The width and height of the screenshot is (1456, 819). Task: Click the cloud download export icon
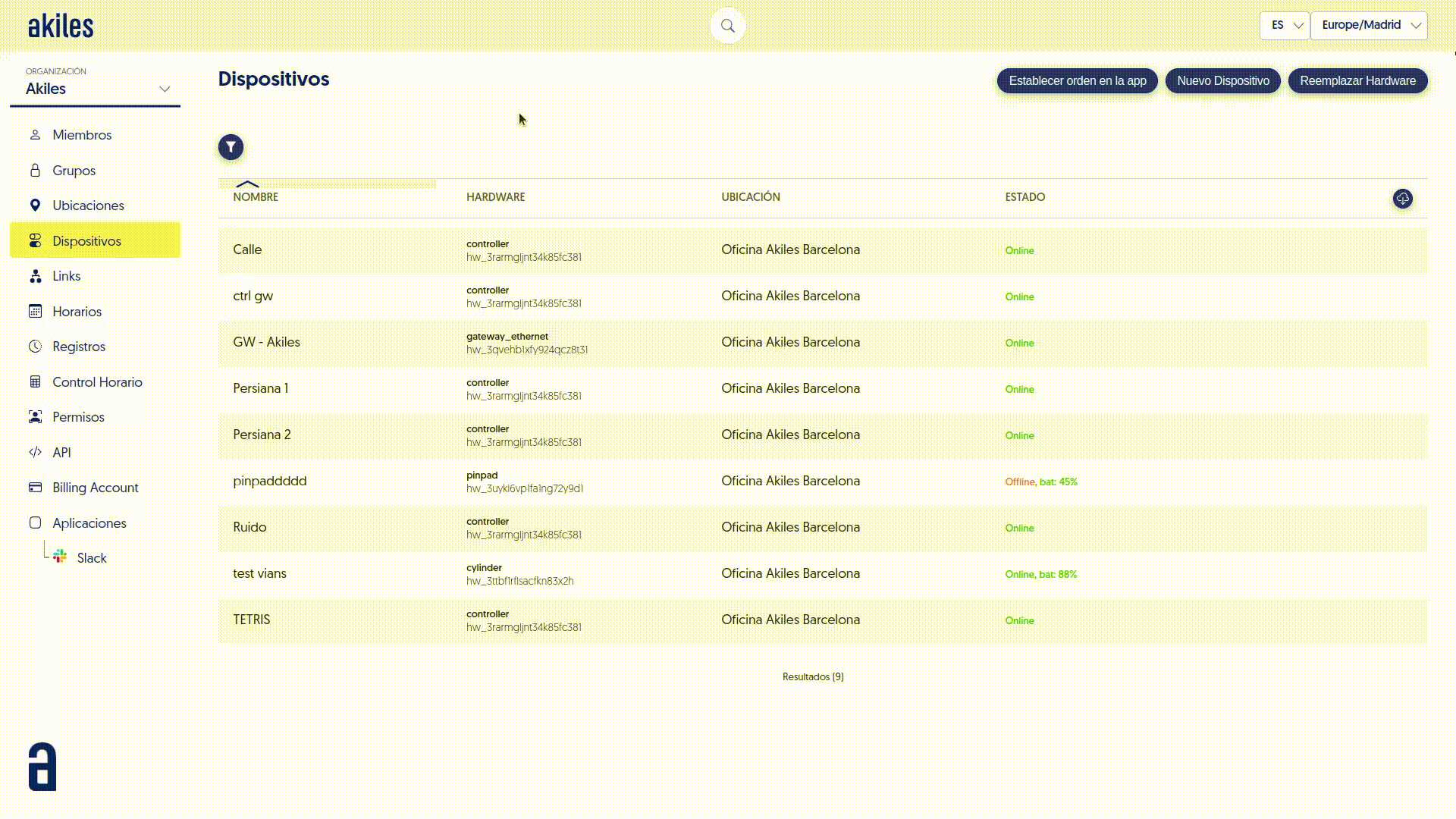click(1402, 199)
